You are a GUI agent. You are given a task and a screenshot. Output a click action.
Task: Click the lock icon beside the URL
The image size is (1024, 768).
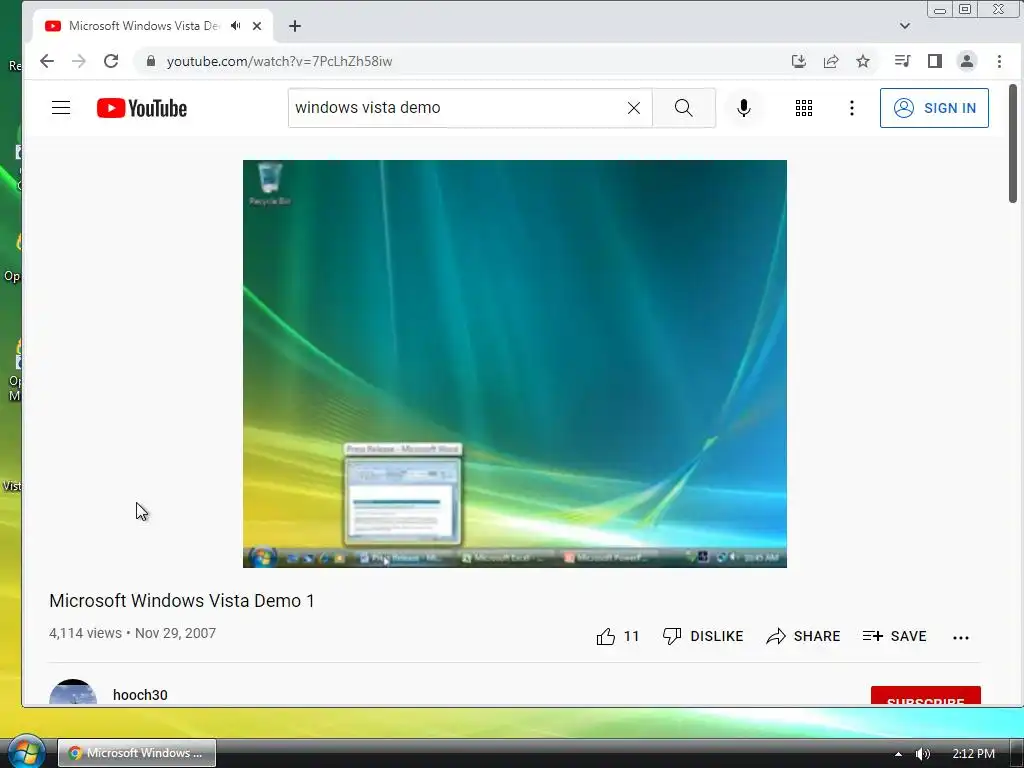pos(151,61)
